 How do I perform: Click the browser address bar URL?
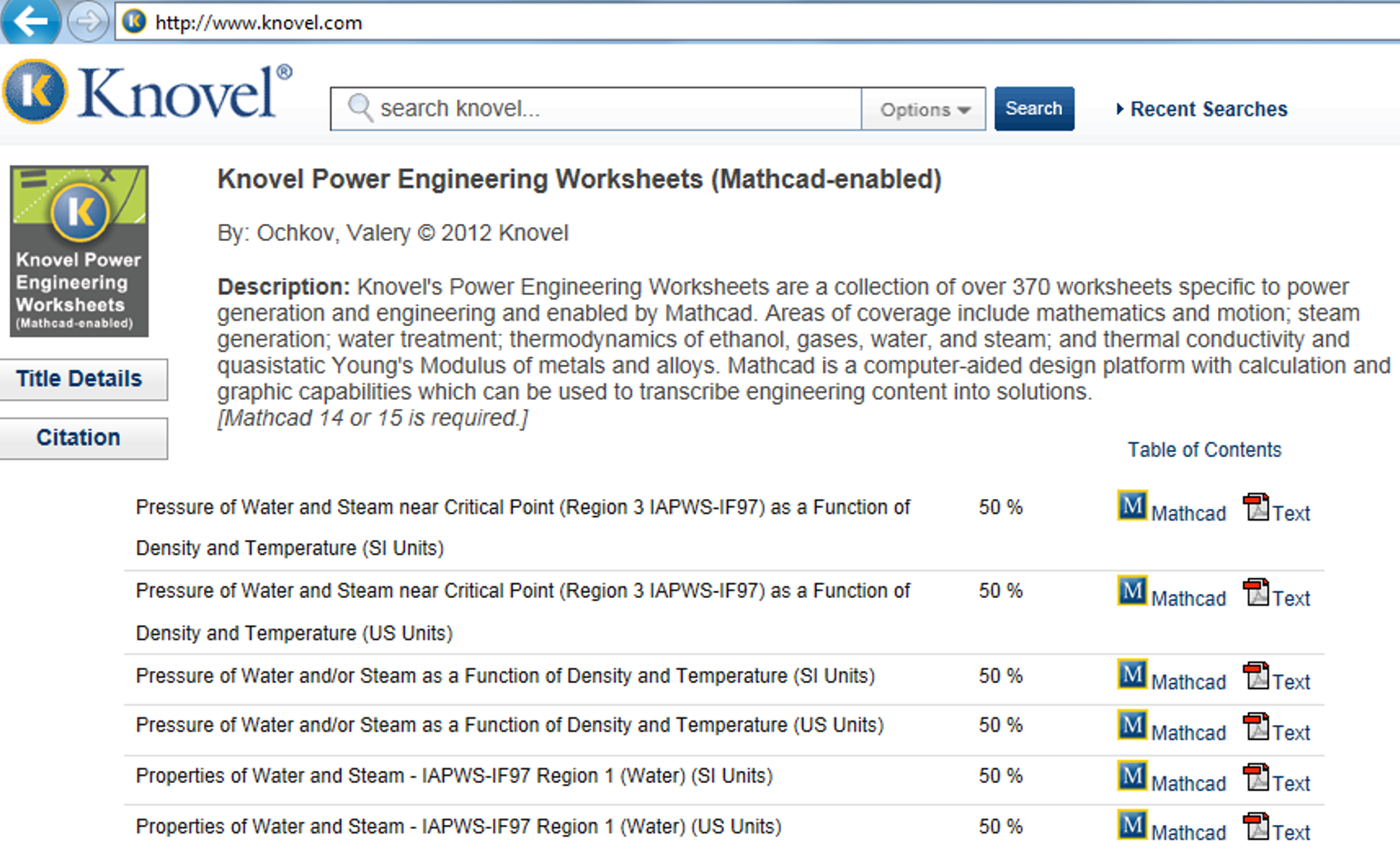259,22
